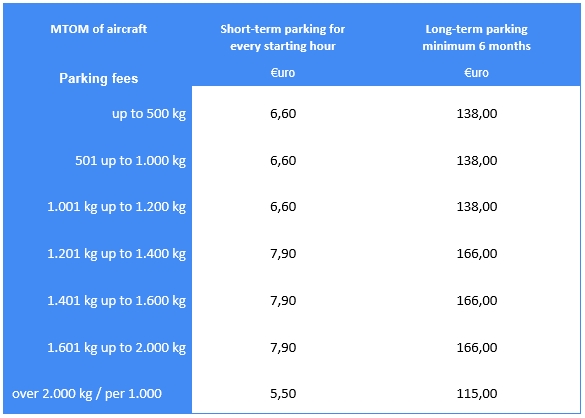
Task: Click the '1.201 kg up to 1.400 kg' row label
Action: coord(116,254)
